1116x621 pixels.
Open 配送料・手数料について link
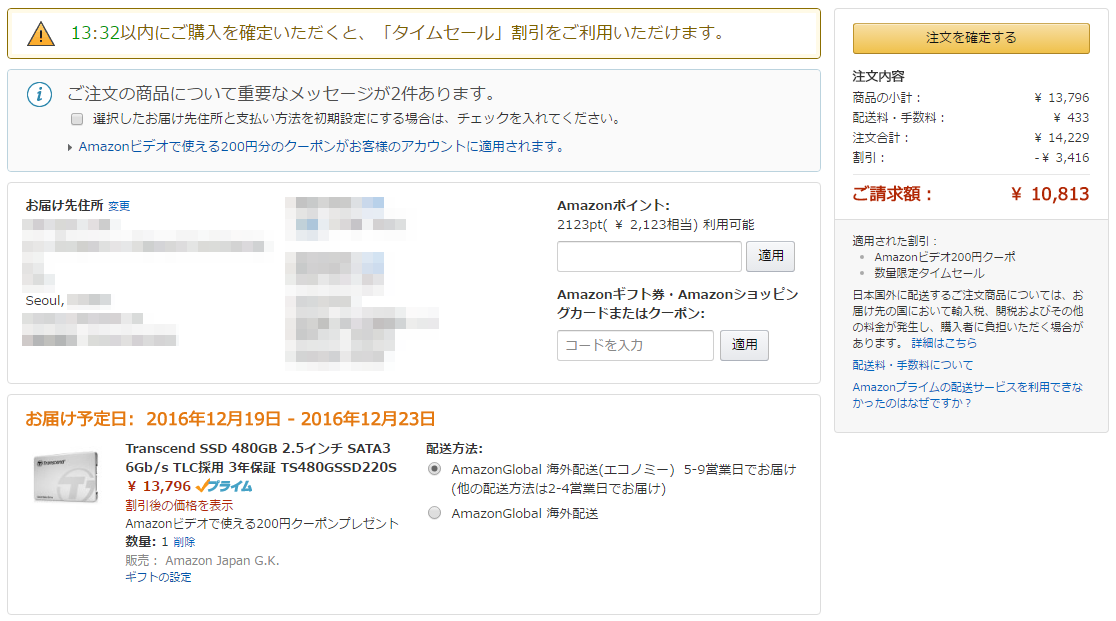tap(912, 365)
